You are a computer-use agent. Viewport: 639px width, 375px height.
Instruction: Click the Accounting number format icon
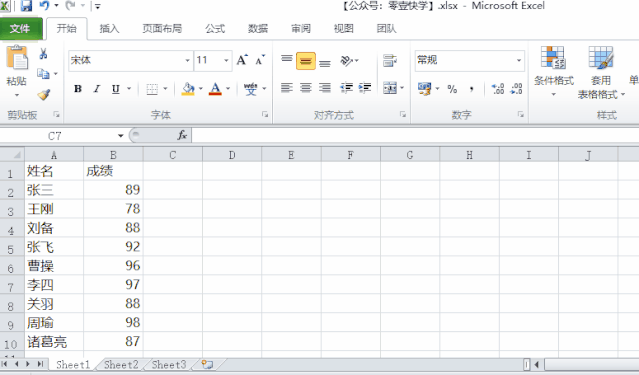pyautogui.click(x=425, y=88)
